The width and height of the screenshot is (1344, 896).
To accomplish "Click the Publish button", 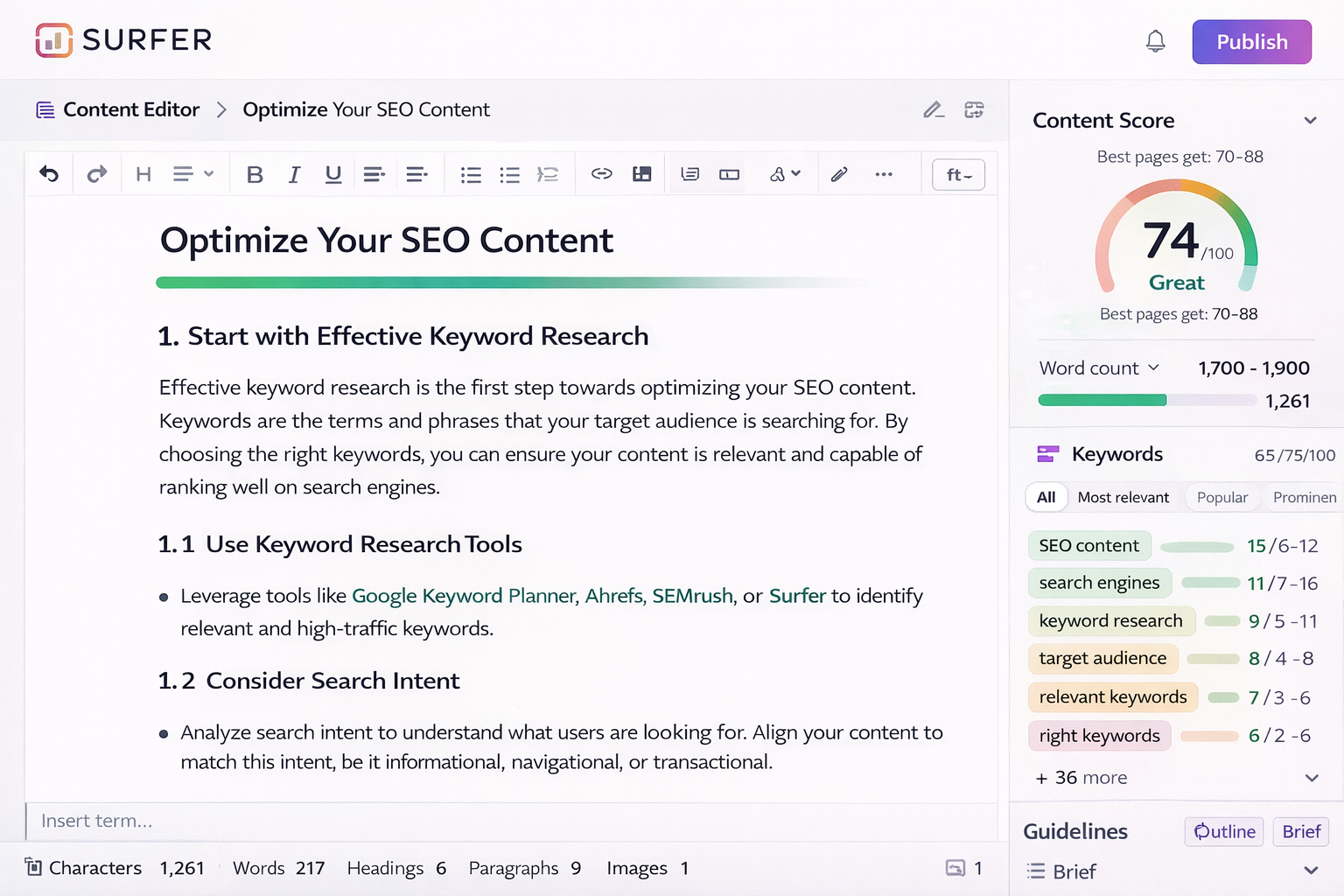I will pos(1251,41).
